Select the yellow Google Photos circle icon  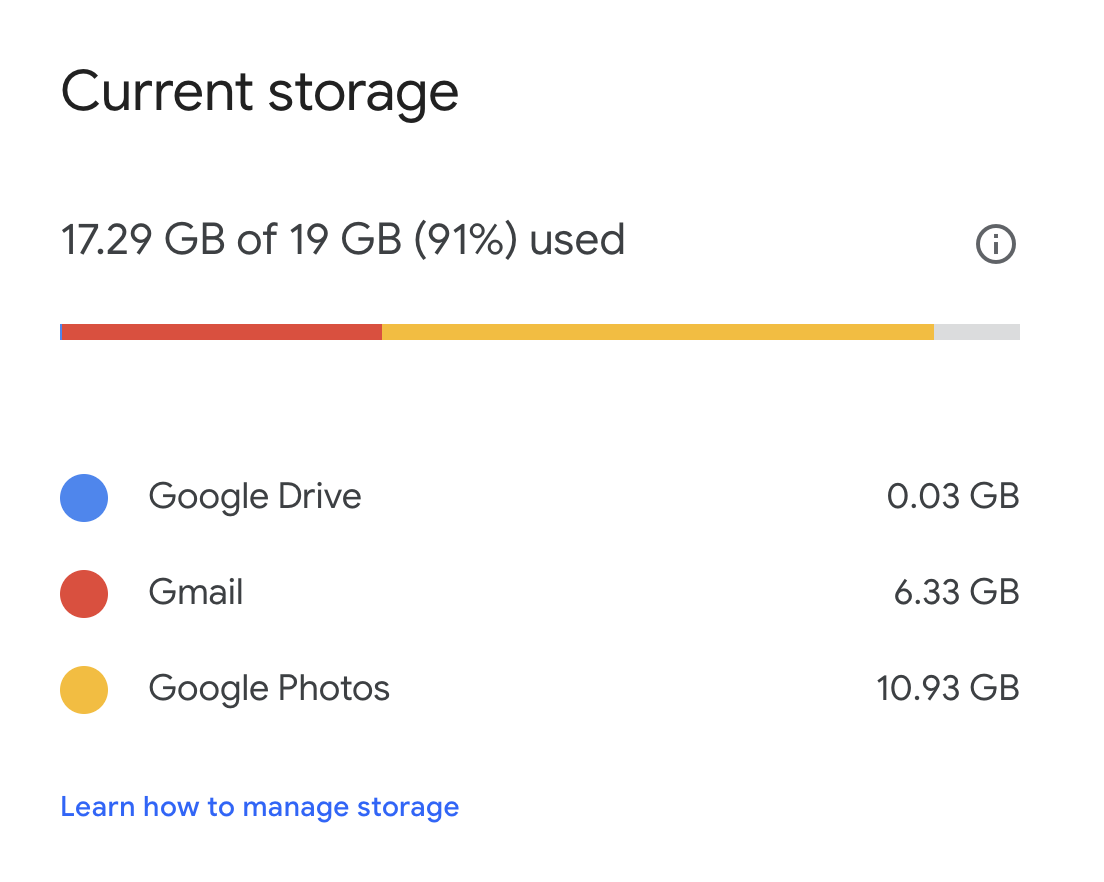(x=84, y=689)
